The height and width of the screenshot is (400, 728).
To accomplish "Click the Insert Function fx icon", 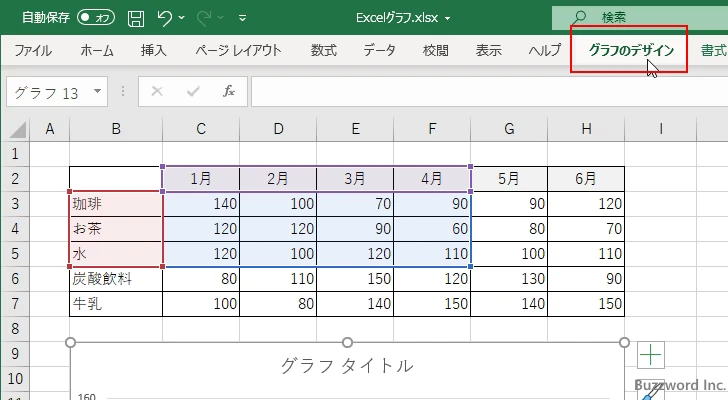I will (228, 92).
